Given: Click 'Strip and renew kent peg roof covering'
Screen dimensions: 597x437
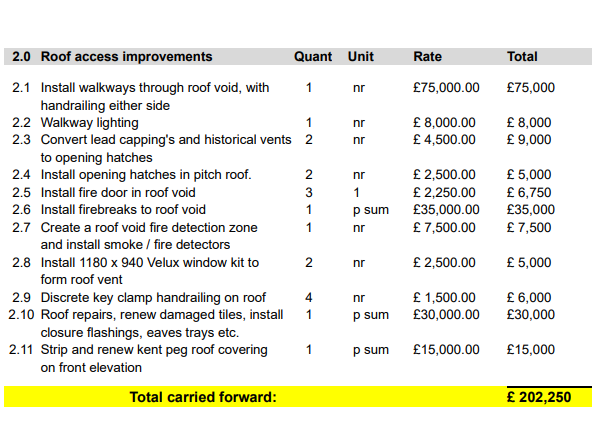Looking at the screenshot, I should 154,350.
